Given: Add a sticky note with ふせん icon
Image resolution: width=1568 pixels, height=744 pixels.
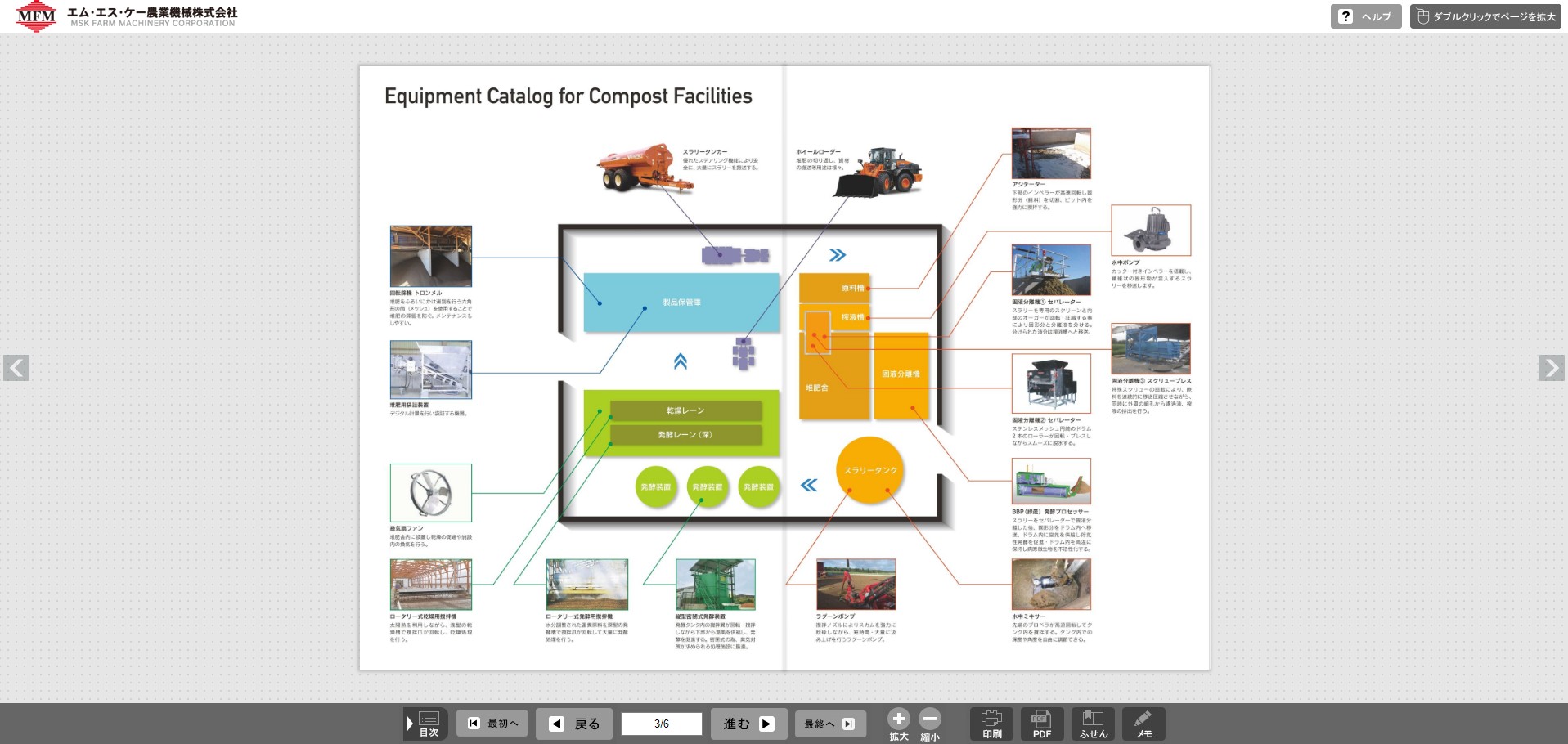Looking at the screenshot, I should click(x=1093, y=724).
